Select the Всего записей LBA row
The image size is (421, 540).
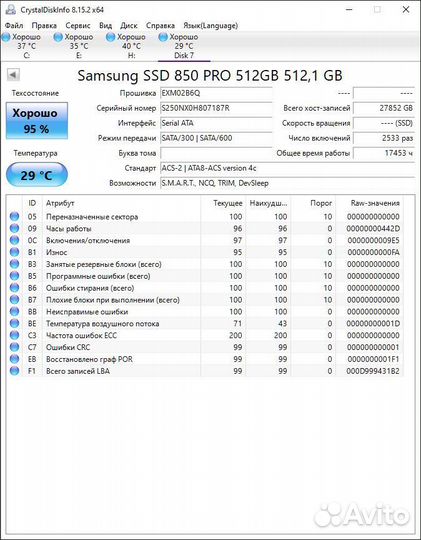pos(205,371)
